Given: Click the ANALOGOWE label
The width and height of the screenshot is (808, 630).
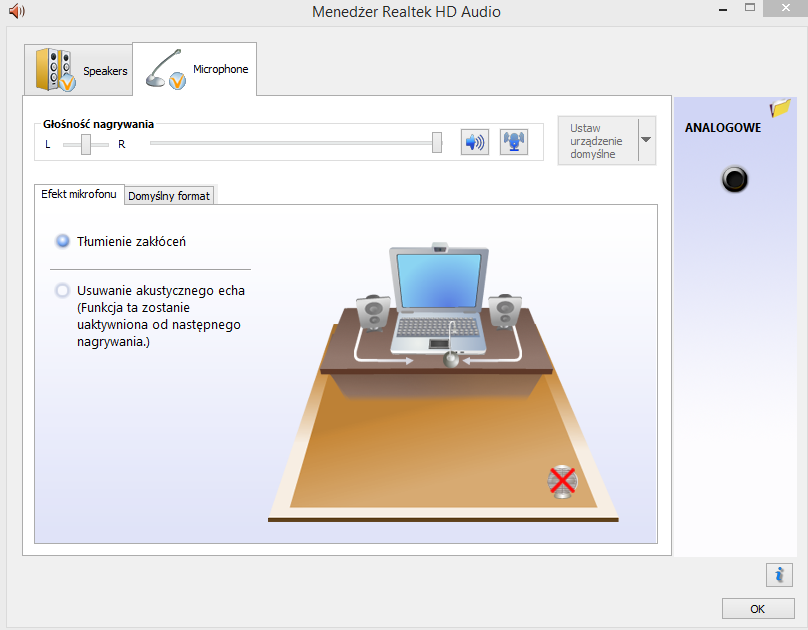Looking at the screenshot, I should point(722,128).
